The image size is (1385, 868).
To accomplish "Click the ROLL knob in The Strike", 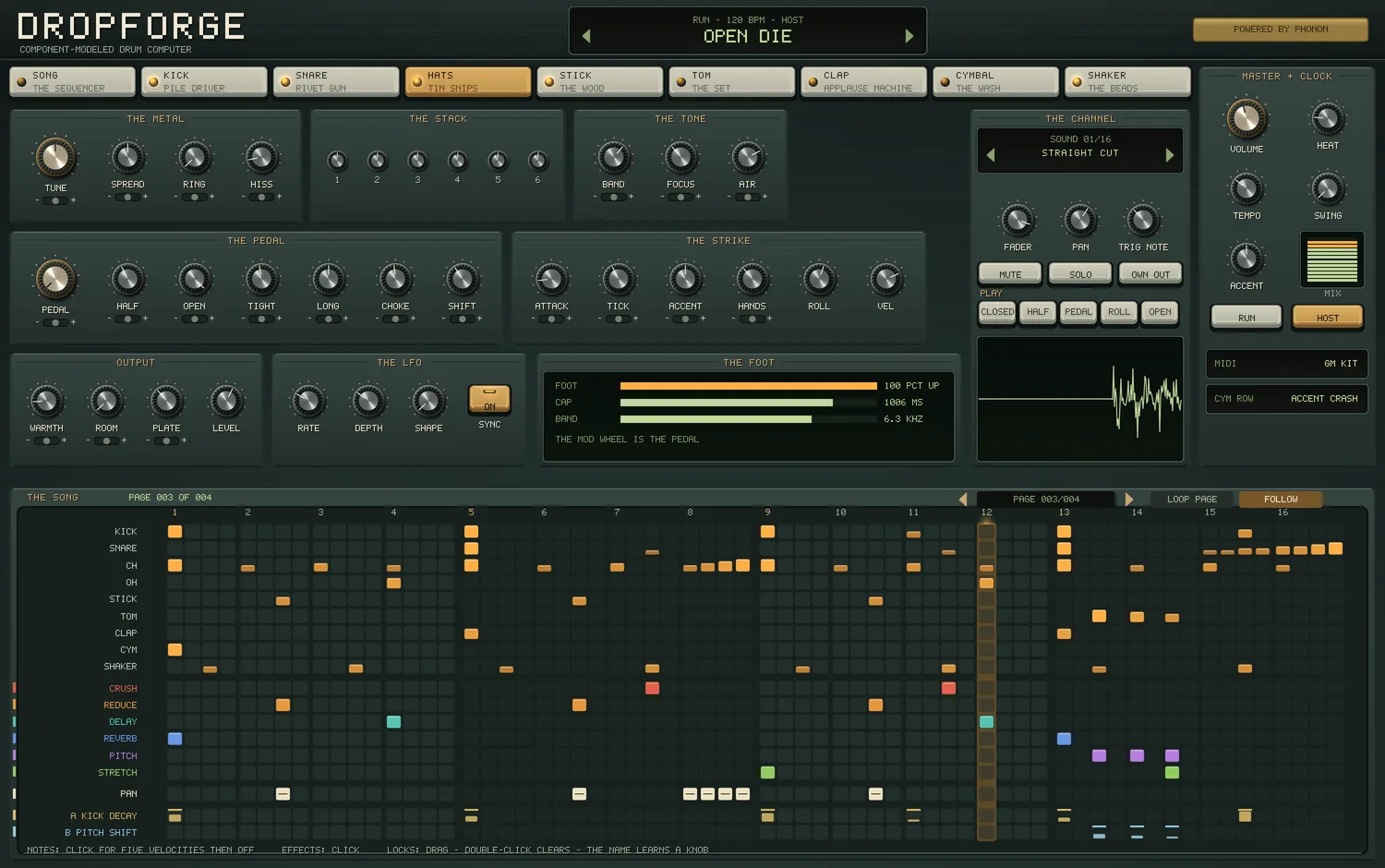I will tap(819, 280).
